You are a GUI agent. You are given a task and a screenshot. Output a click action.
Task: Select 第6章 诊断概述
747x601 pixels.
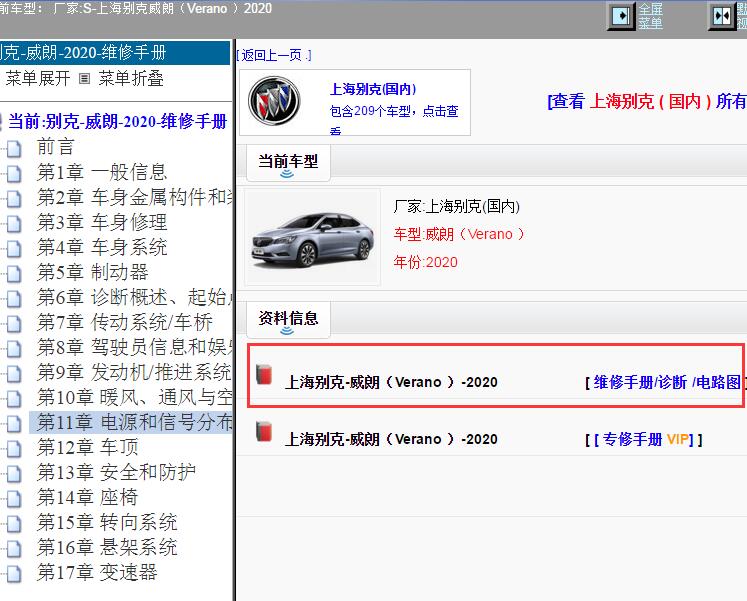[x=134, y=297]
